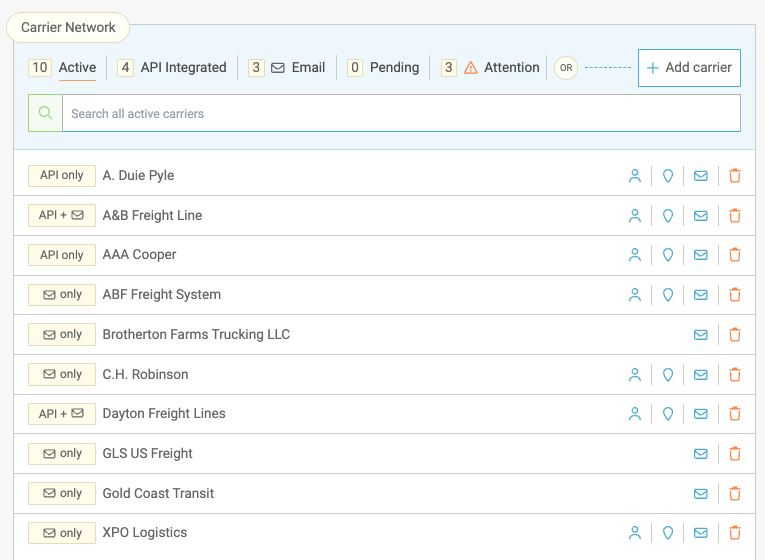Click location pin for Dayton Freight Lines

pos(668,414)
